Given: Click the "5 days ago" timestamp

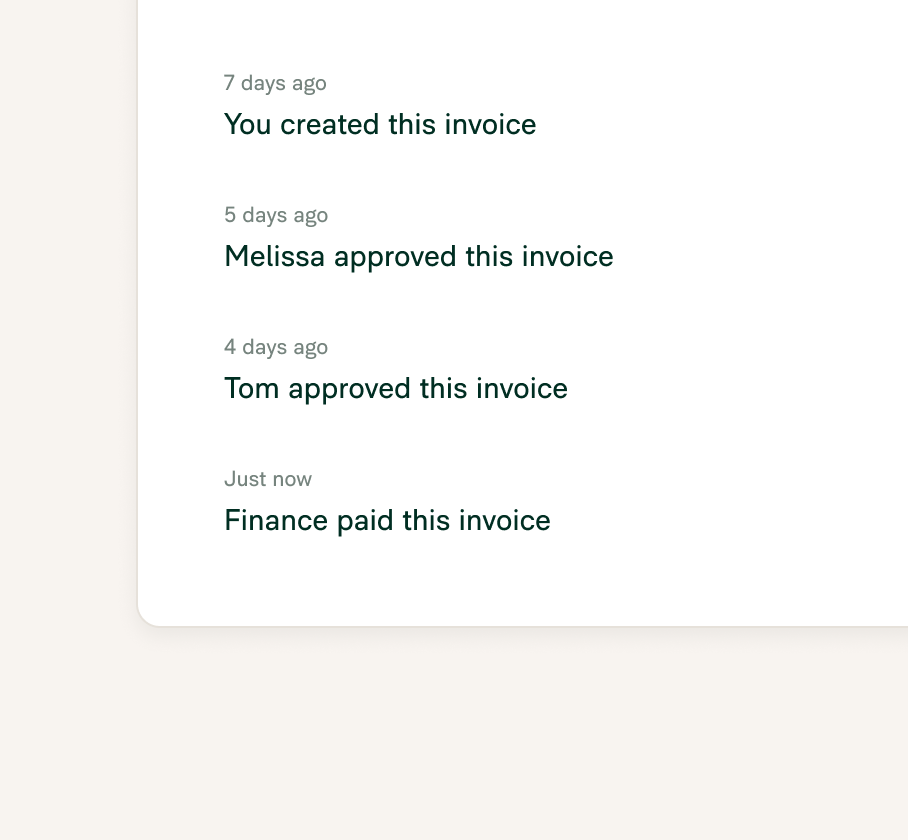Looking at the screenshot, I should click(x=276, y=215).
